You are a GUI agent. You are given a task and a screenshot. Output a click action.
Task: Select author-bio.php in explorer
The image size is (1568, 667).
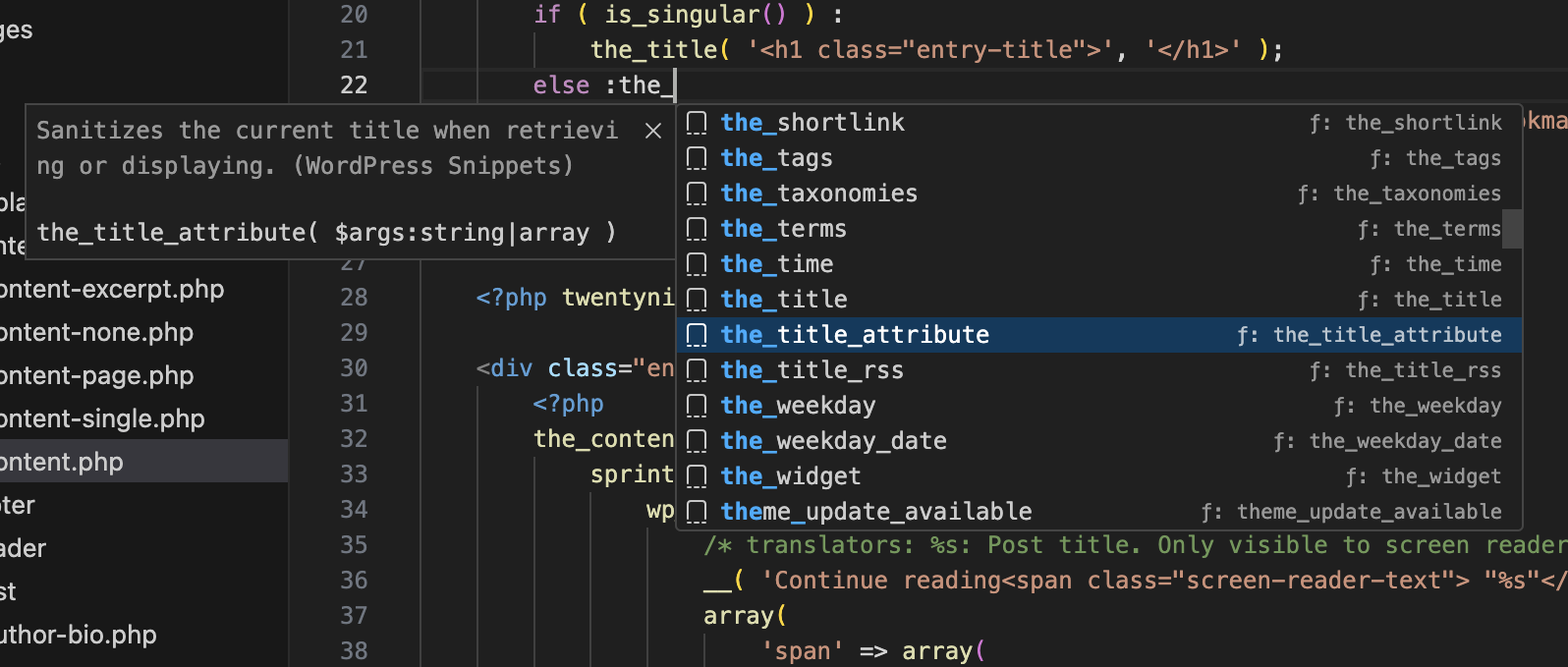point(79,636)
